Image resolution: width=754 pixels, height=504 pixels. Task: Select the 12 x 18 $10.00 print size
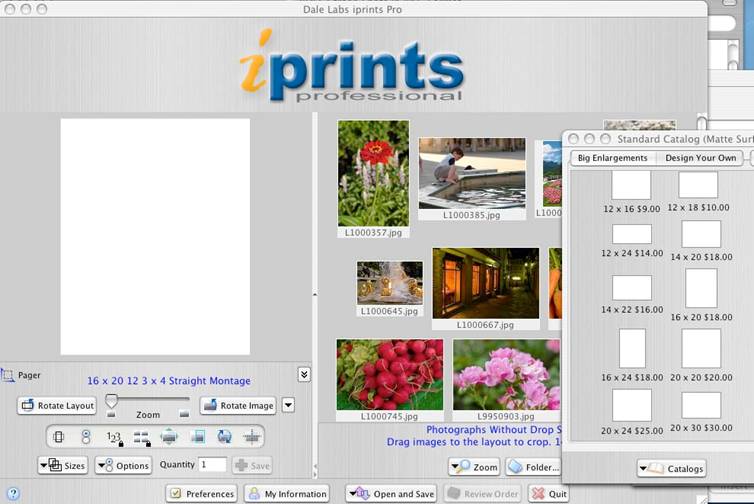tap(698, 192)
